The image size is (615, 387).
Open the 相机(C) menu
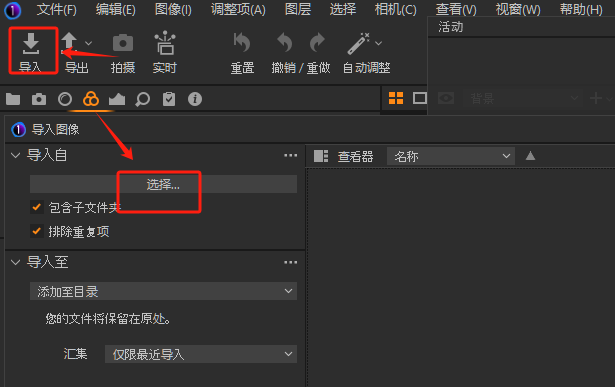pos(395,9)
